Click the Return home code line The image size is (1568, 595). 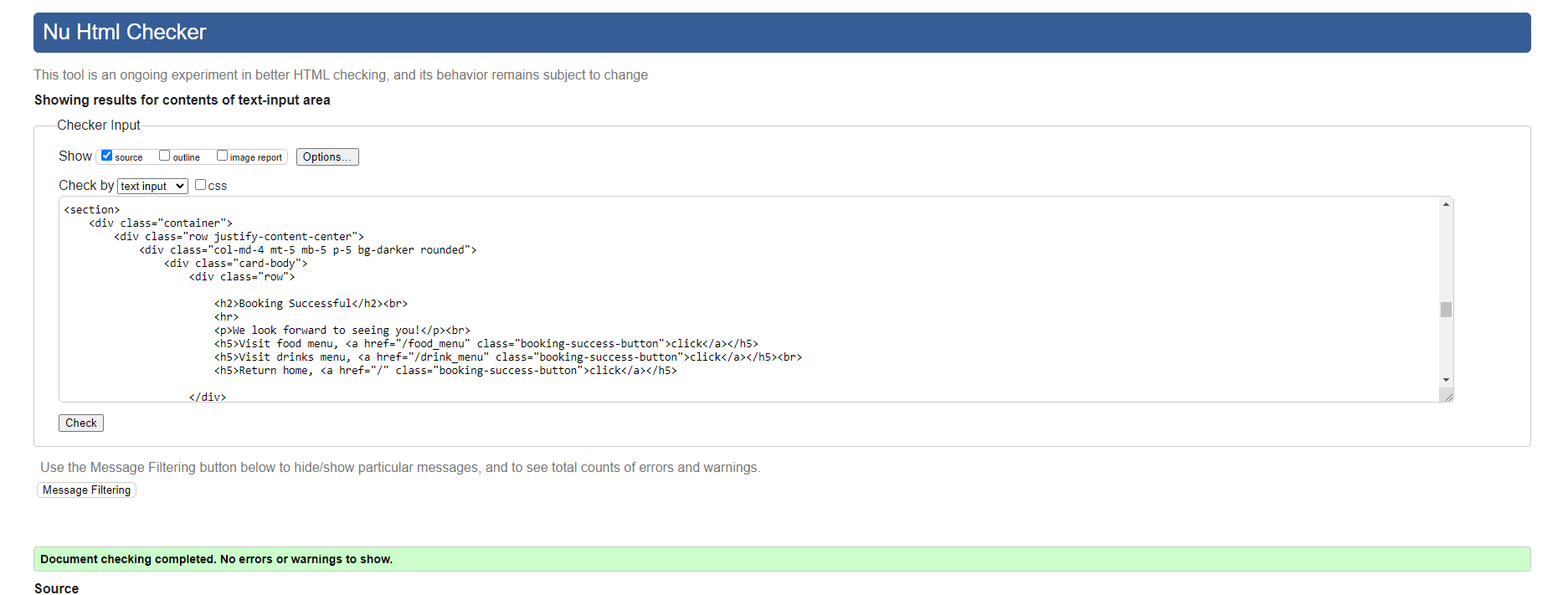click(445, 371)
